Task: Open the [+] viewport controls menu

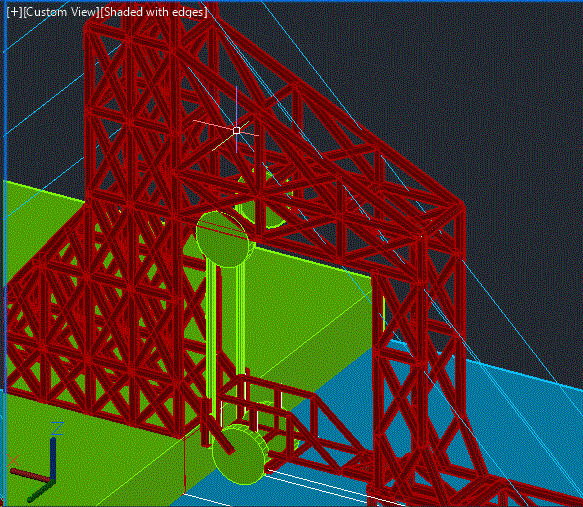Action: tap(15, 12)
